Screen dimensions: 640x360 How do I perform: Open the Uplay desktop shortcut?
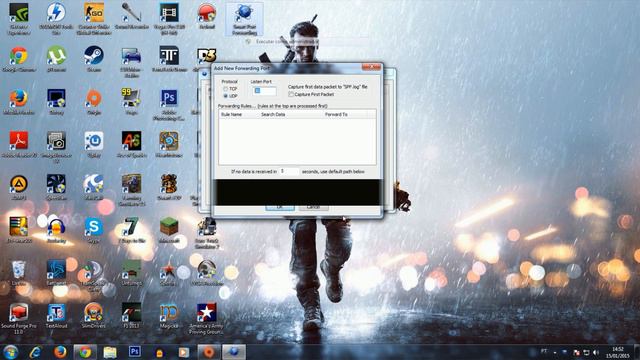94,144
